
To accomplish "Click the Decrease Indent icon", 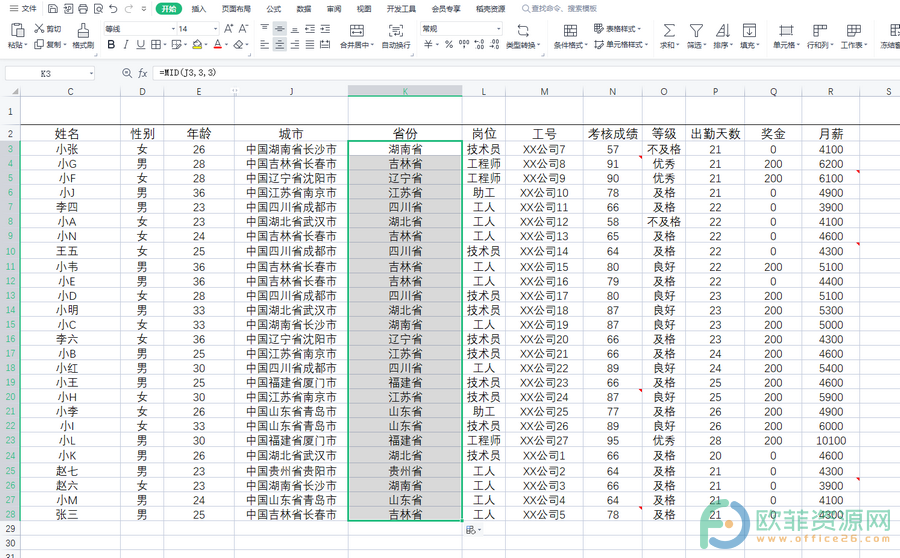I will 310,29.
